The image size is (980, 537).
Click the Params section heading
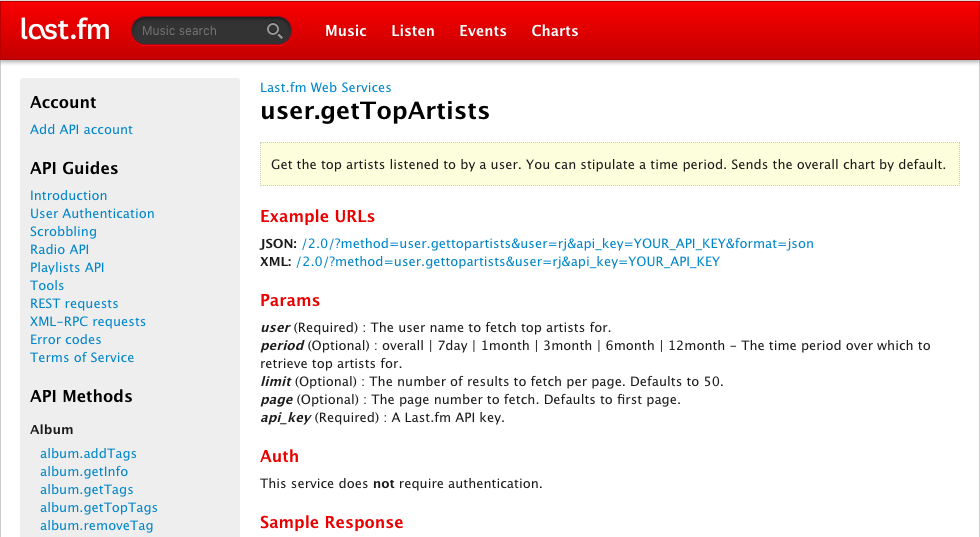[x=289, y=301]
